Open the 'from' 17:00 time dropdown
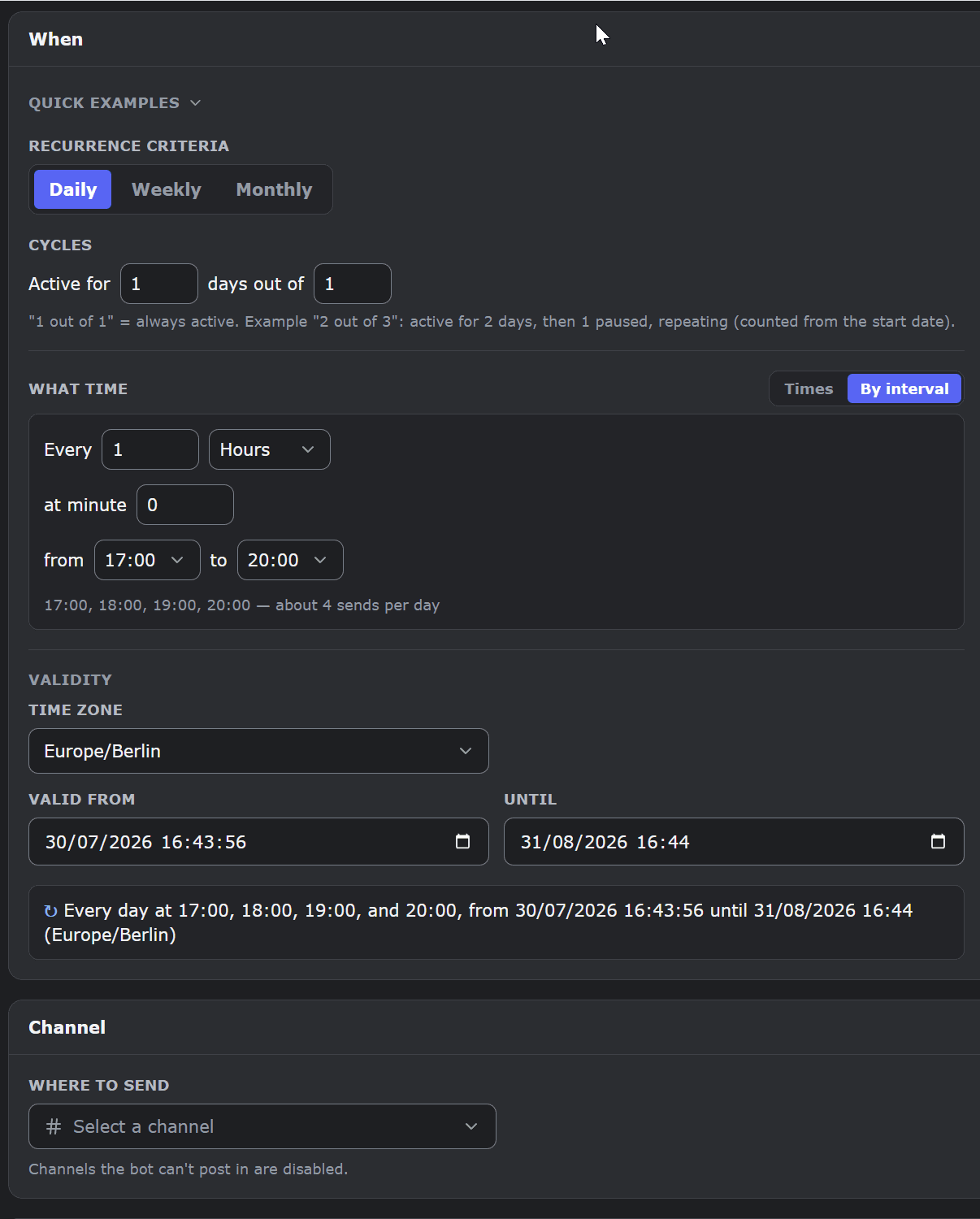Viewport: 980px width, 1219px height. coord(147,560)
